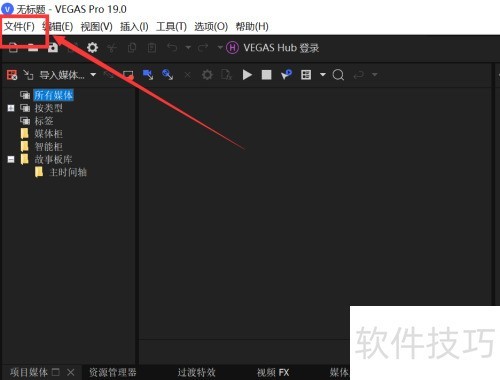This screenshot has height=380, width=500.
Task: Open the 编辑(E) menu
Action: coord(58,26)
